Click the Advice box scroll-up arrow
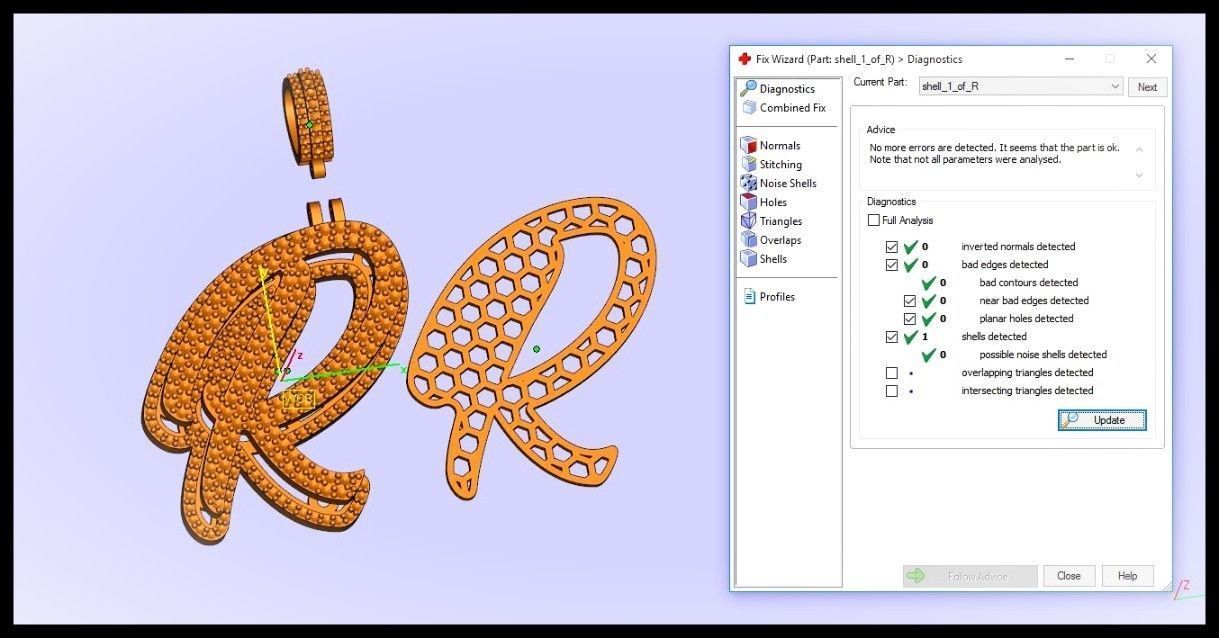The width and height of the screenshot is (1219, 638). click(x=1139, y=149)
